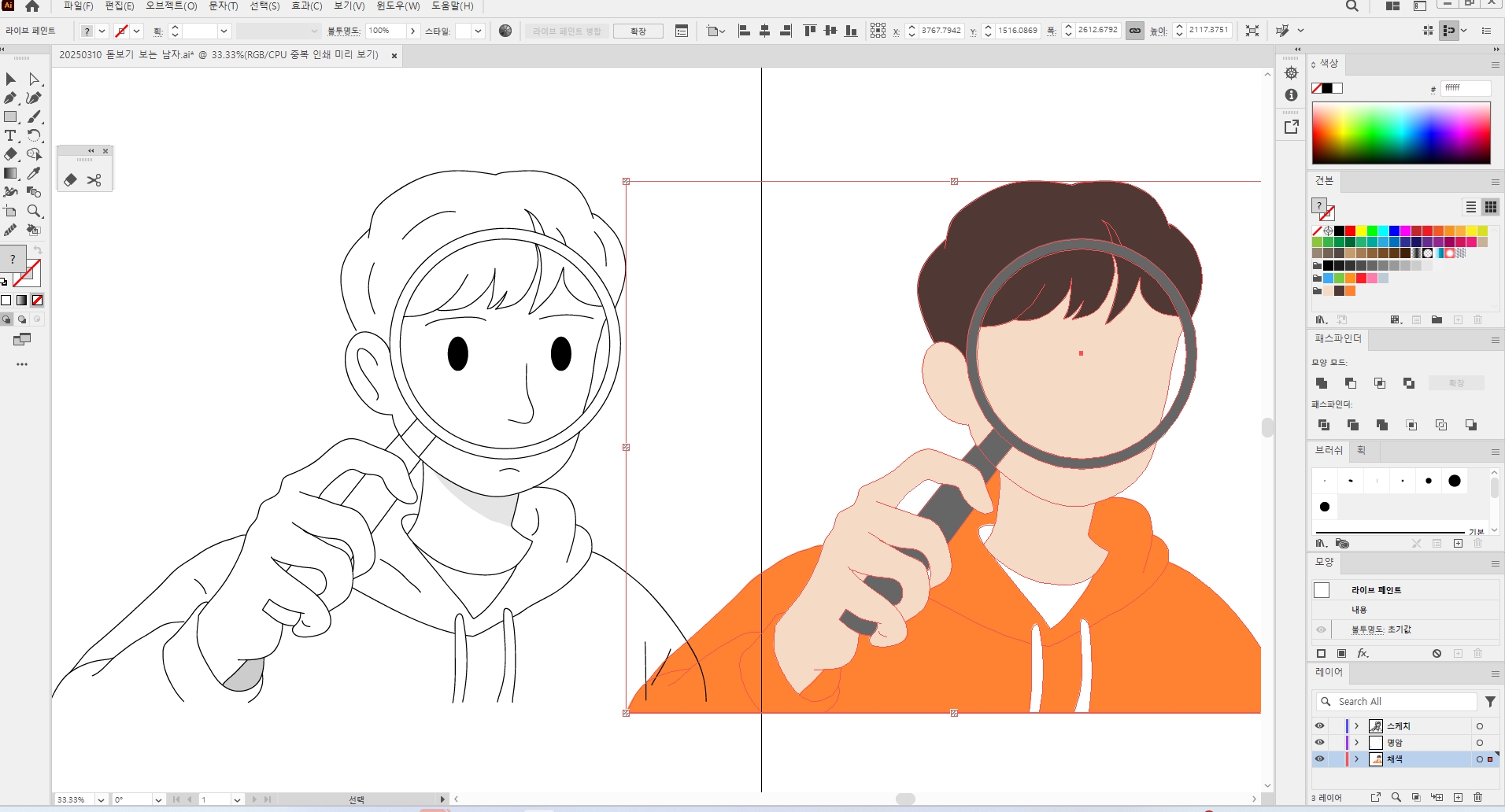Select the Type tool
1505x812 pixels.
(x=10, y=135)
